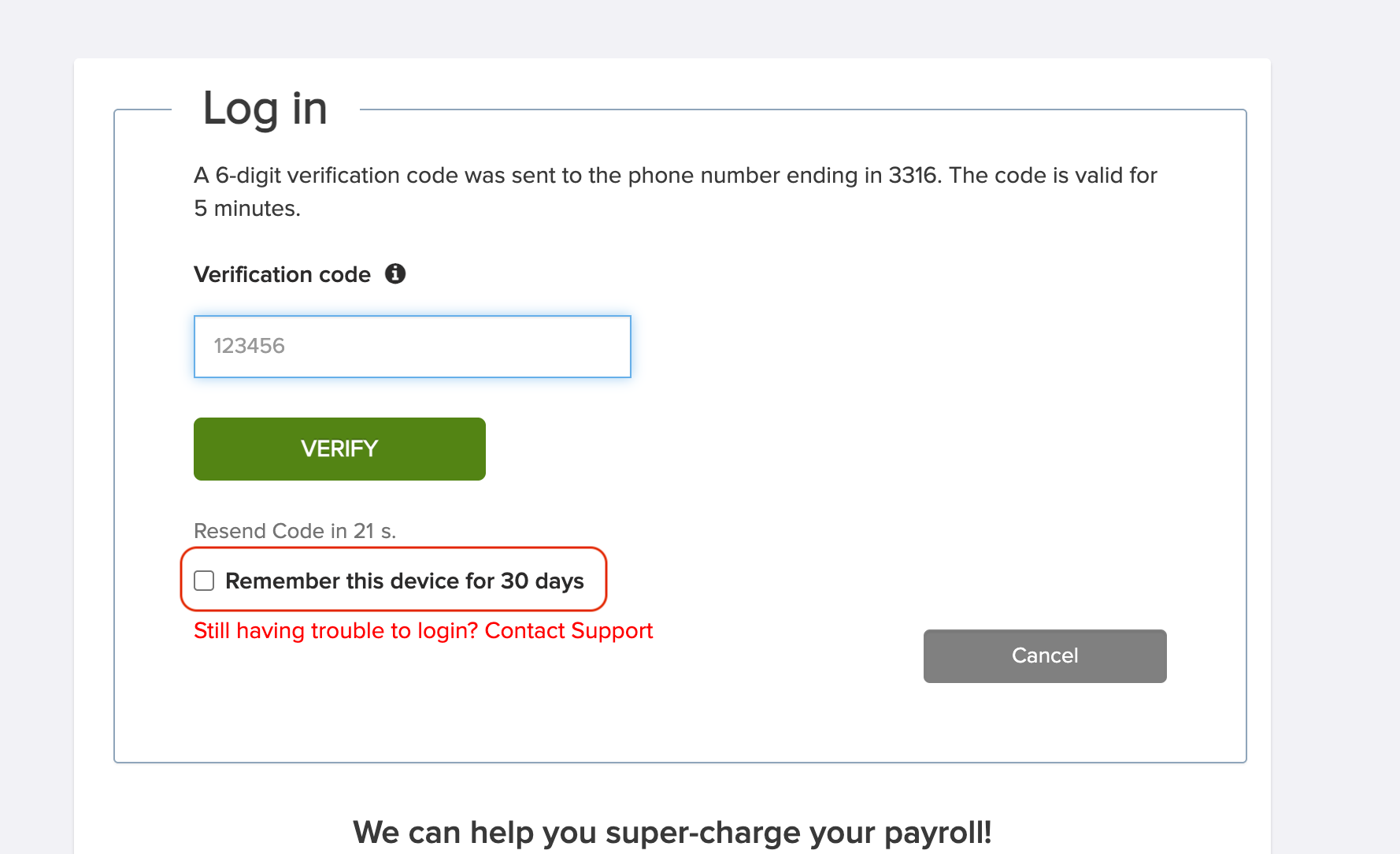Click the Log in heading

(x=263, y=109)
